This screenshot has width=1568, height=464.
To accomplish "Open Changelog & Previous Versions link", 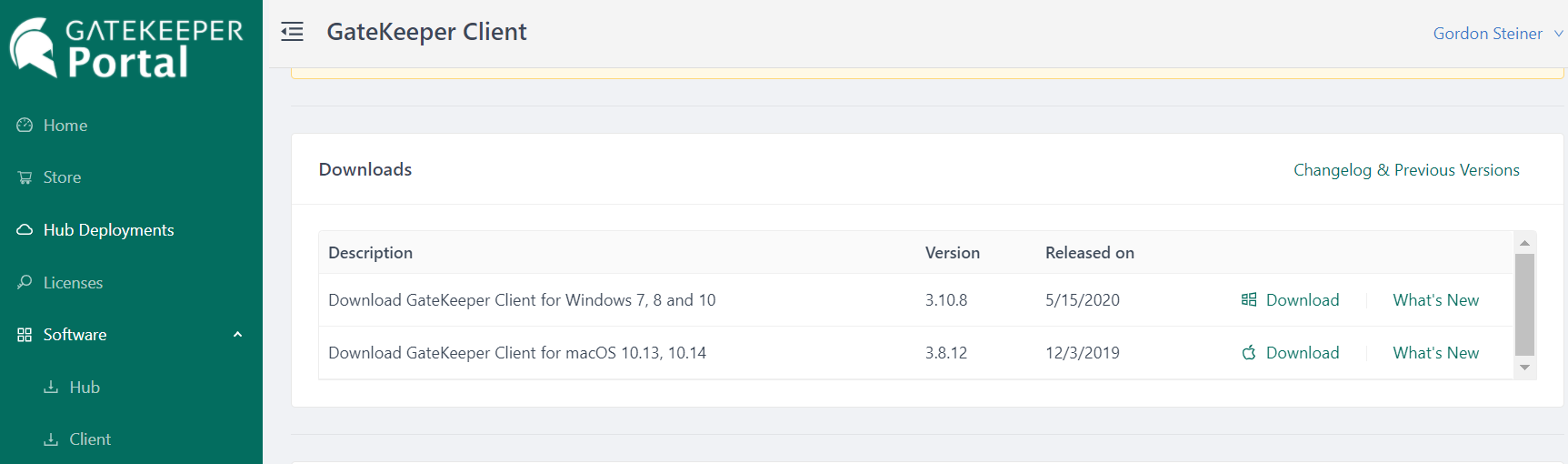I will (1406, 170).
